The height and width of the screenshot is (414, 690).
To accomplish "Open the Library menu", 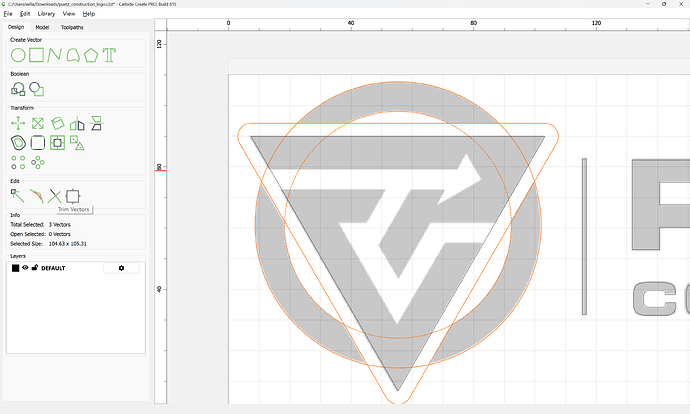I will click(46, 14).
